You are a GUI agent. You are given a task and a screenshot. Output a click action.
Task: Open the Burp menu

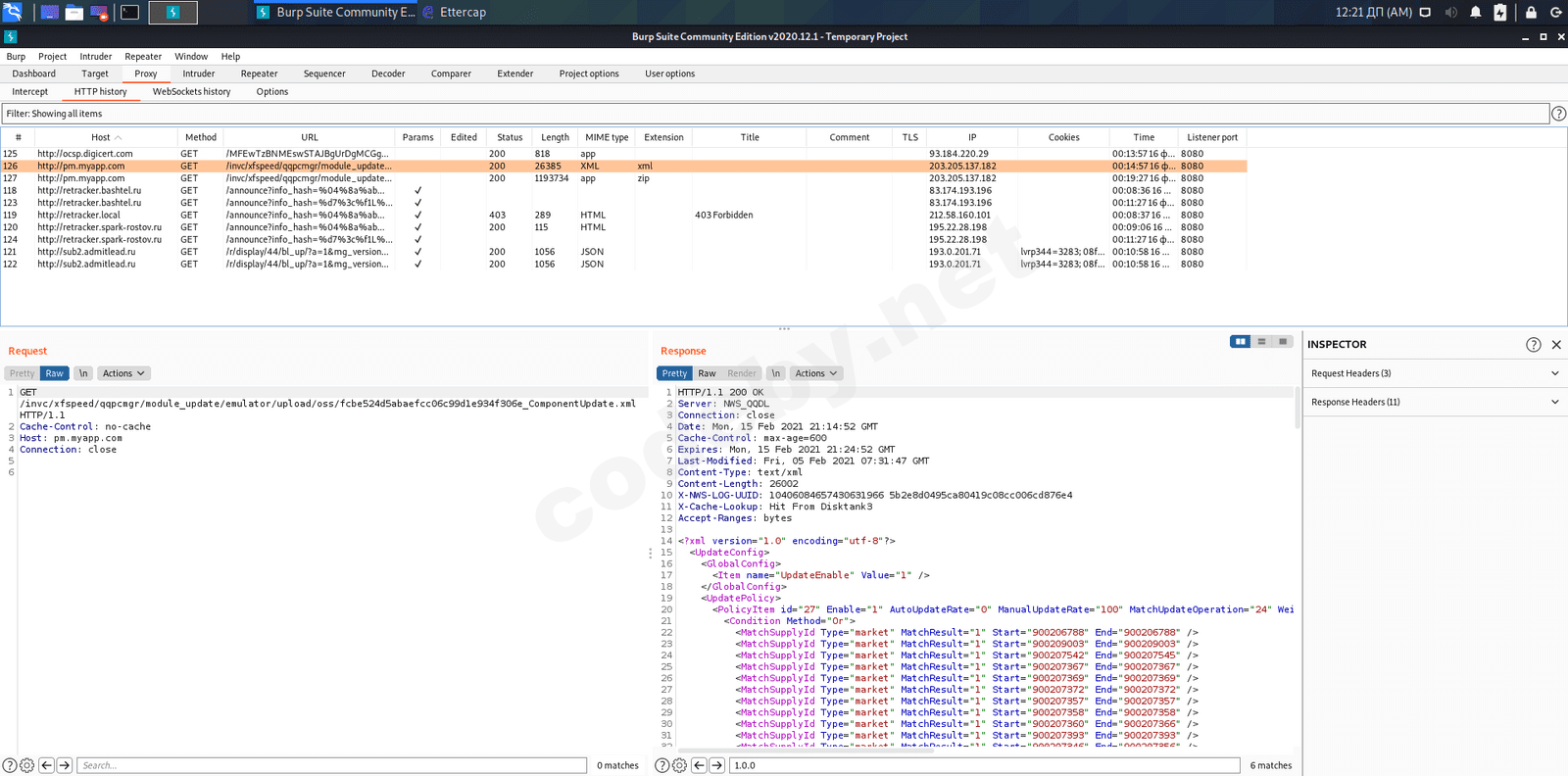coord(16,57)
